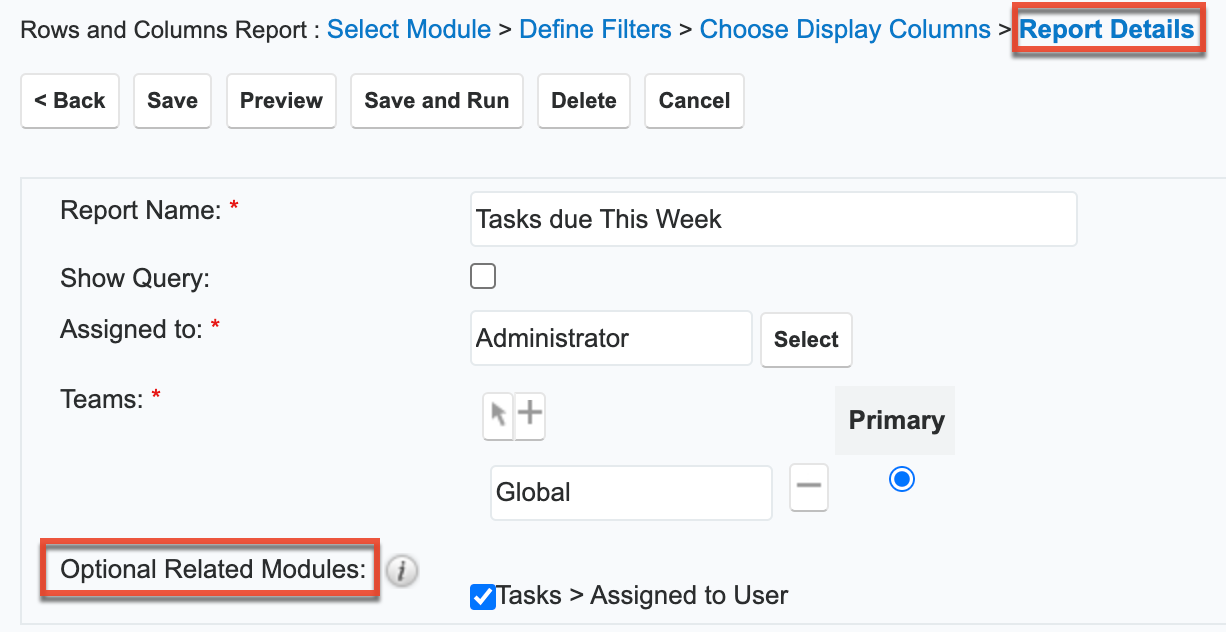Click the Report Name input field
Screen dimensions: 1226x632
click(773, 218)
